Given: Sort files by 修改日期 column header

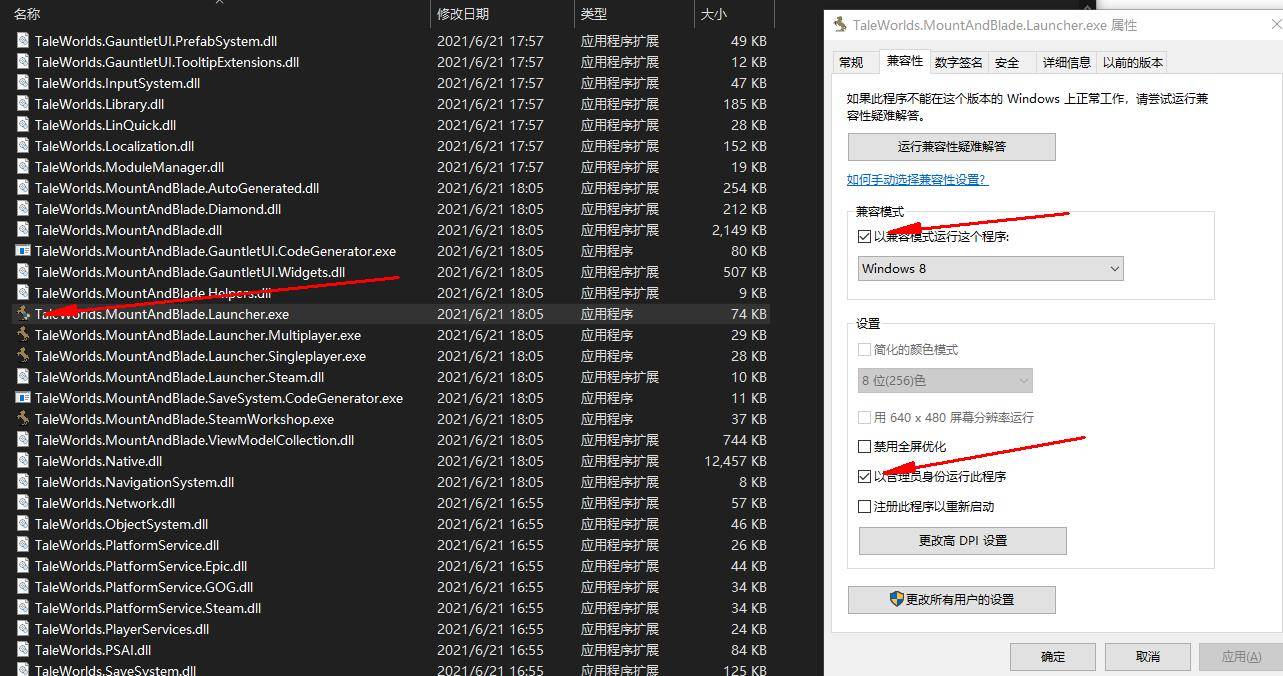Looking at the screenshot, I should (x=464, y=14).
